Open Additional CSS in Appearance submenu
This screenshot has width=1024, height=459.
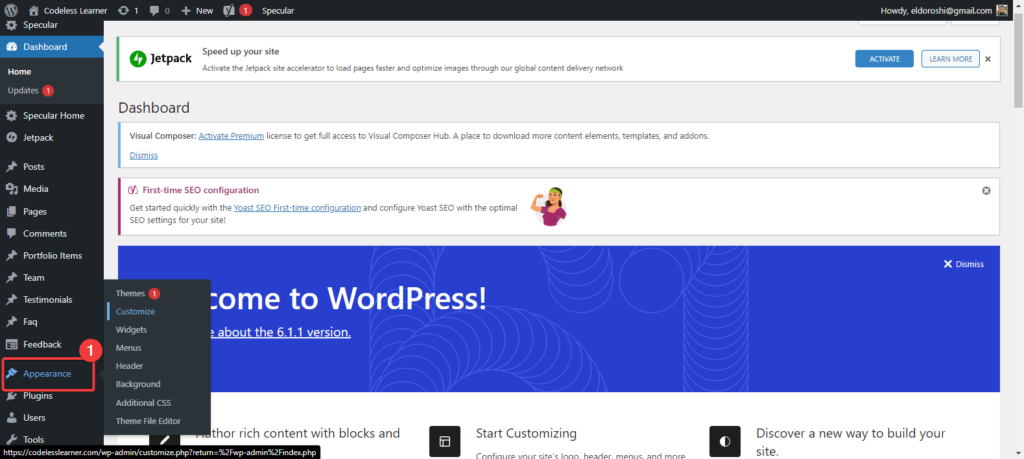point(144,403)
